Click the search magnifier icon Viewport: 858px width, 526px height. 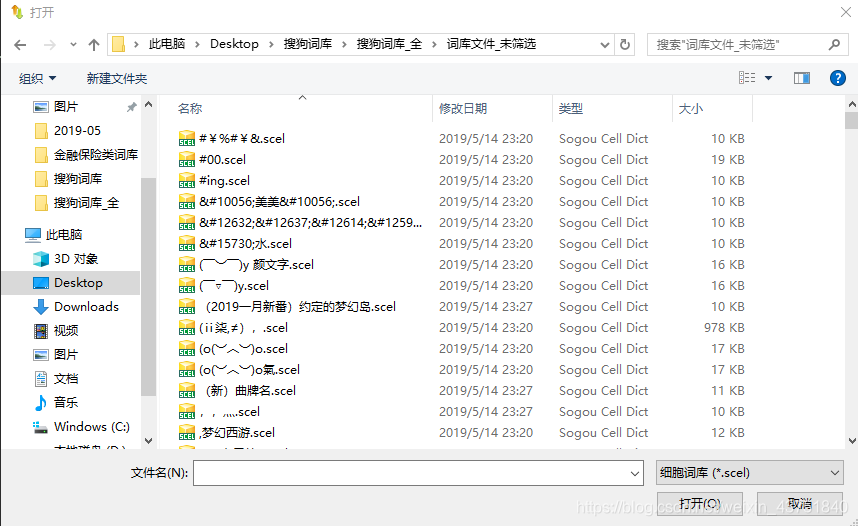(x=834, y=44)
